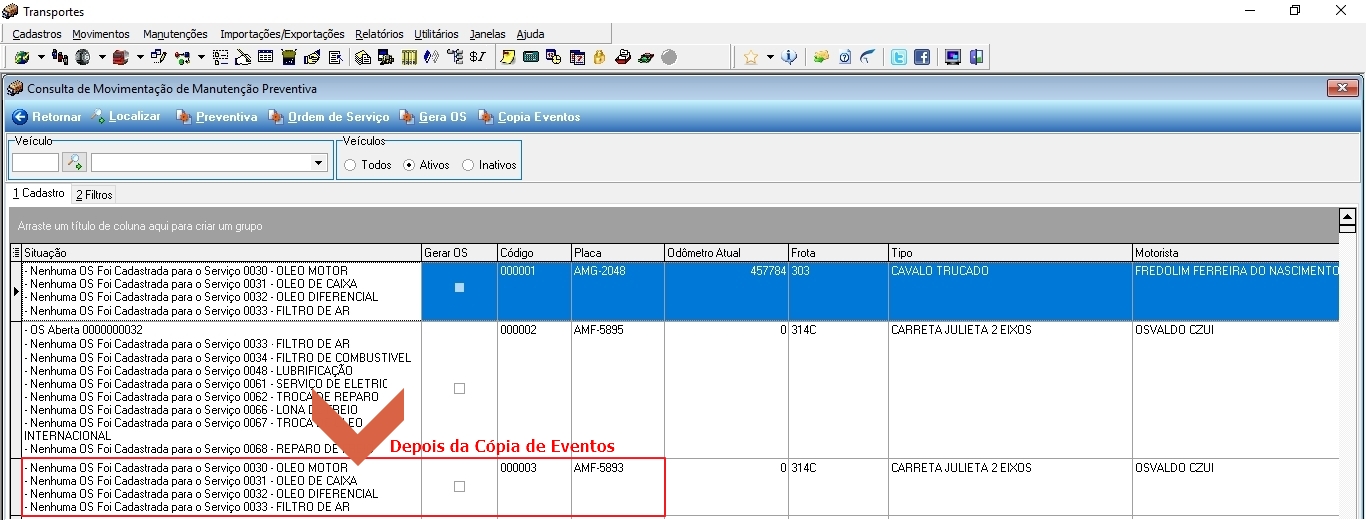
Task: Switch to the 1 Cadastro tab
Action: click(x=39, y=193)
